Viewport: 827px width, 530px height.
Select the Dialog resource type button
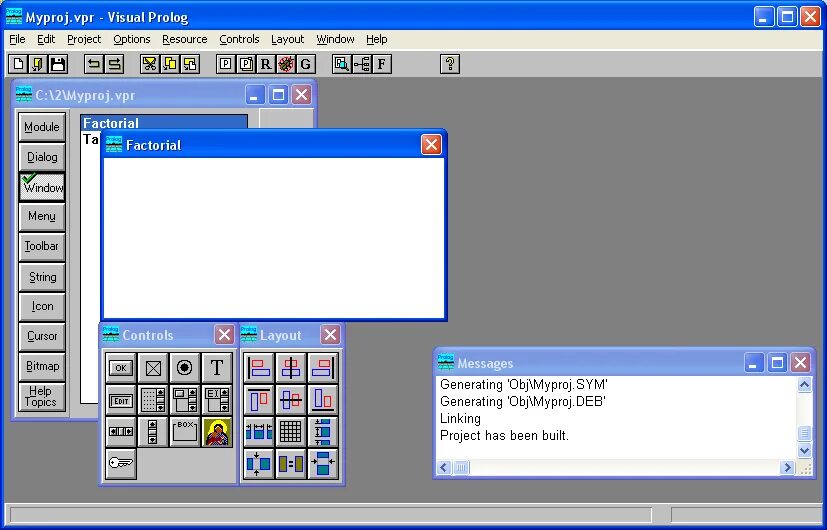(42, 157)
